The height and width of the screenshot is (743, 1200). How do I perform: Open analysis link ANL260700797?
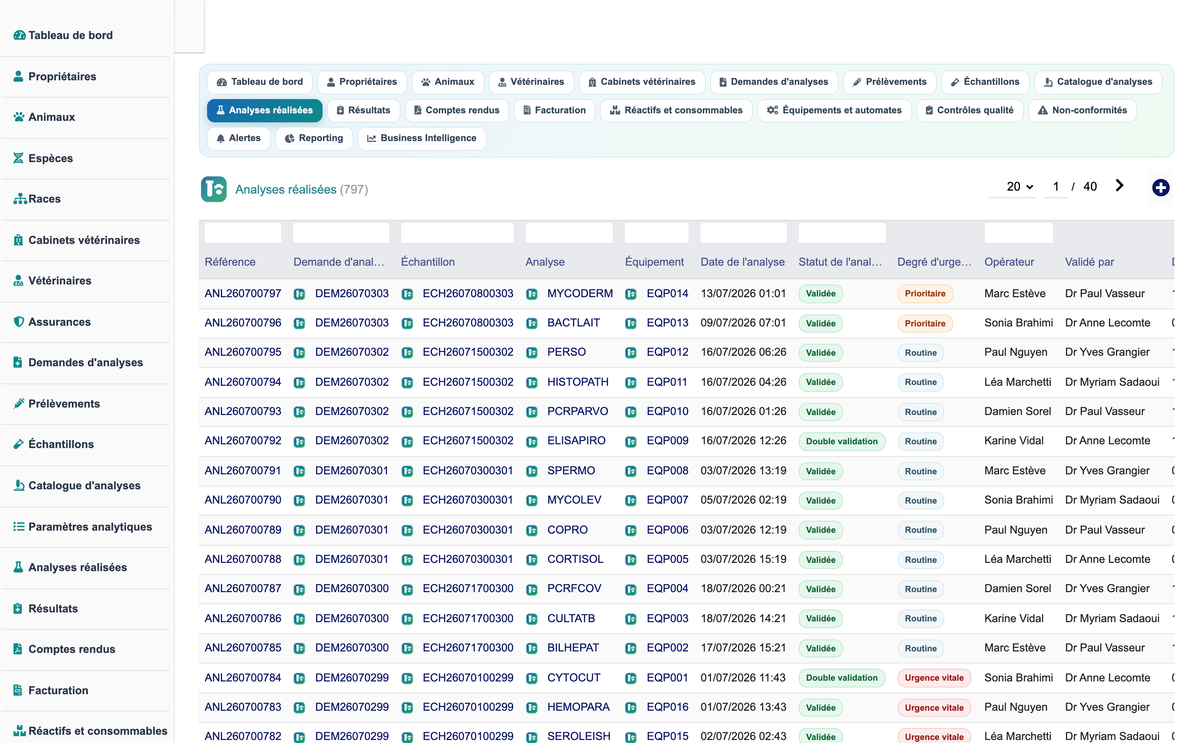click(243, 294)
